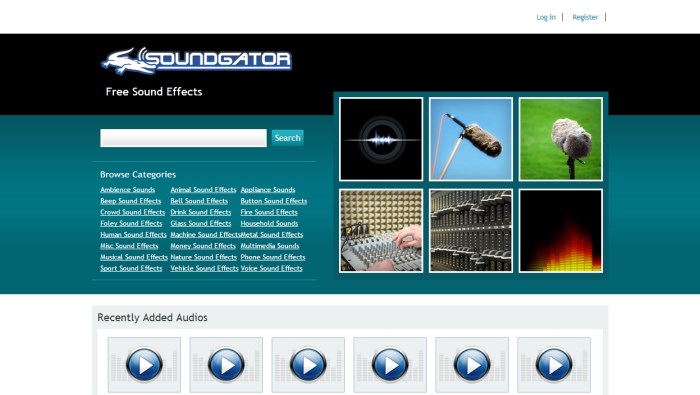Open the furry microphone on grass image

click(561, 139)
